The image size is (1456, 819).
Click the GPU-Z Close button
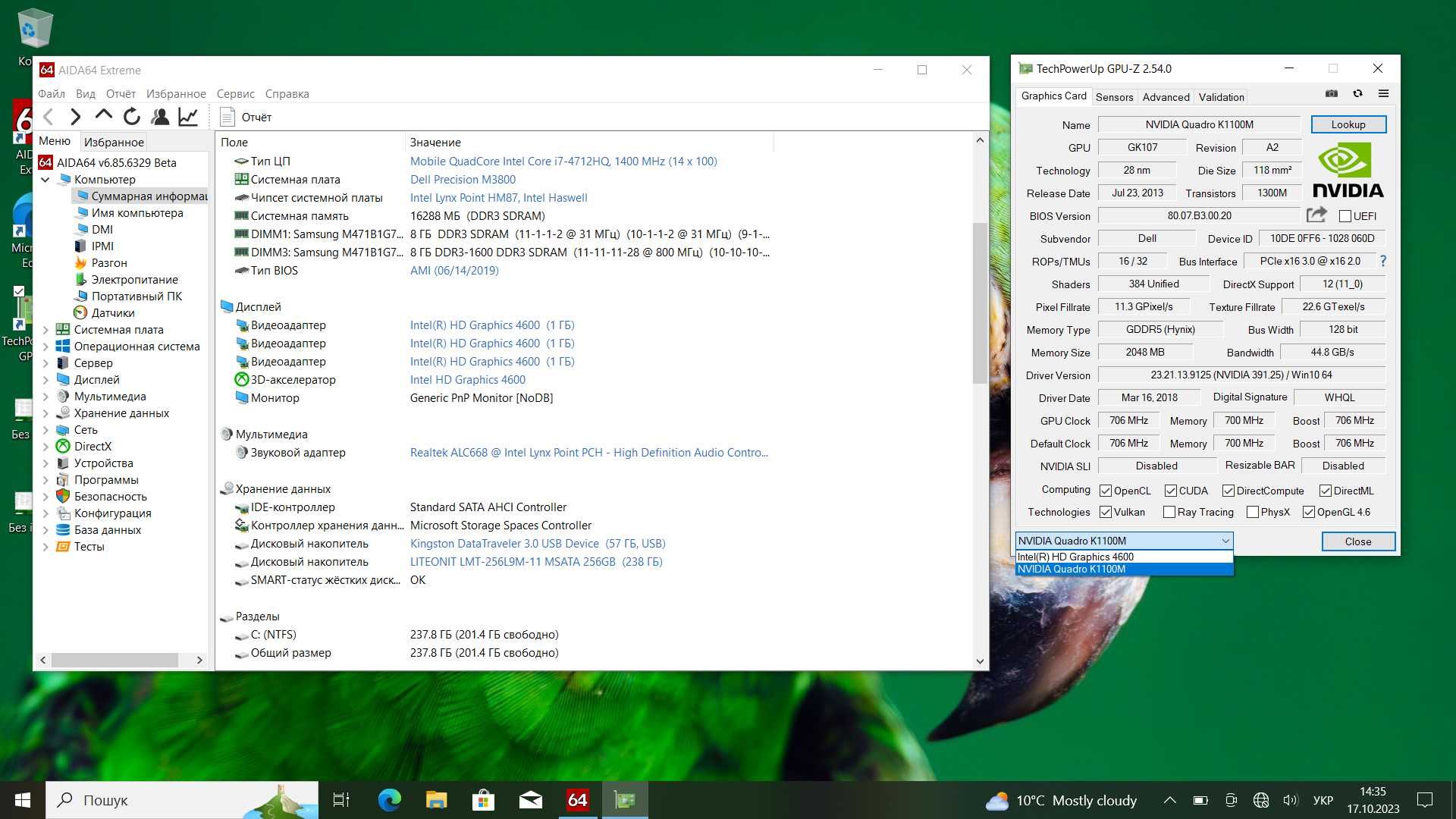[x=1357, y=541]
